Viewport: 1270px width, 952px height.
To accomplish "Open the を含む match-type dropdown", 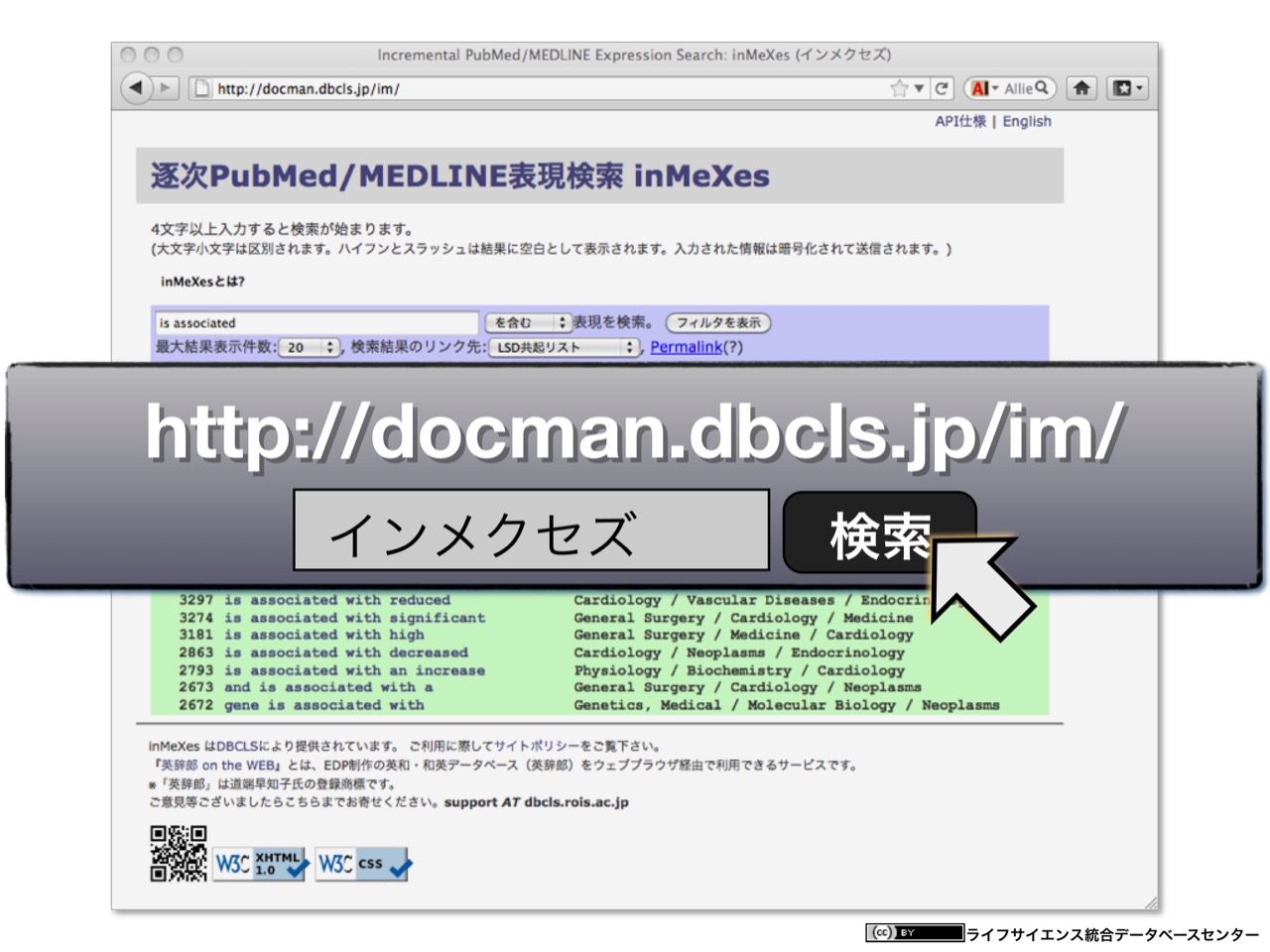I will pos(527,322).
